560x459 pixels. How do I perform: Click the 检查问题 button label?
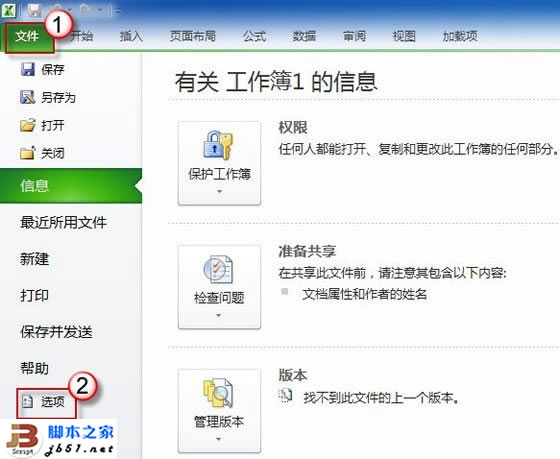point(219,298)
